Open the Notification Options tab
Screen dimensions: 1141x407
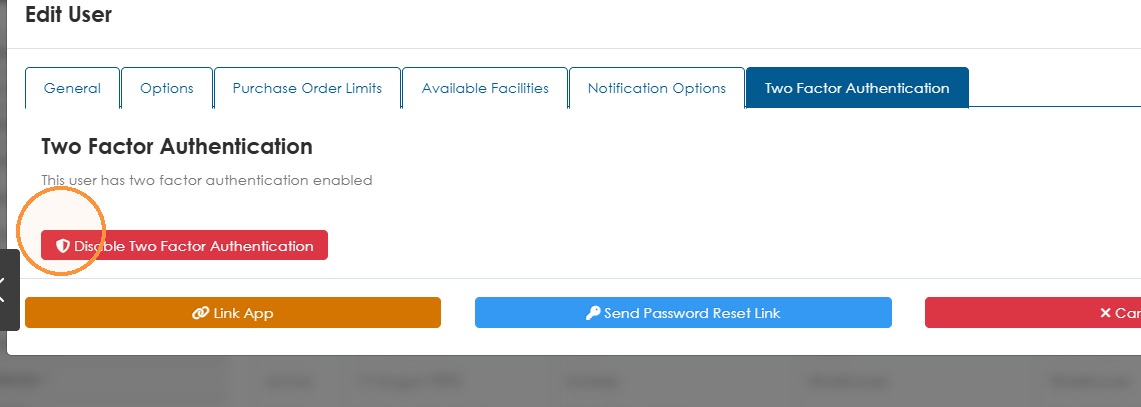pyautogui.click(x=656, y=88)
